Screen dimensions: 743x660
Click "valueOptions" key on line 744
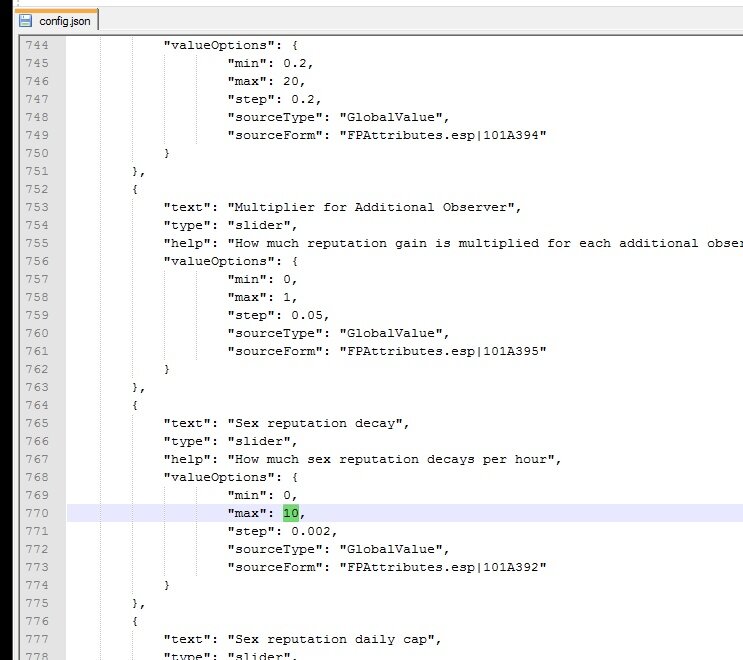219,45
